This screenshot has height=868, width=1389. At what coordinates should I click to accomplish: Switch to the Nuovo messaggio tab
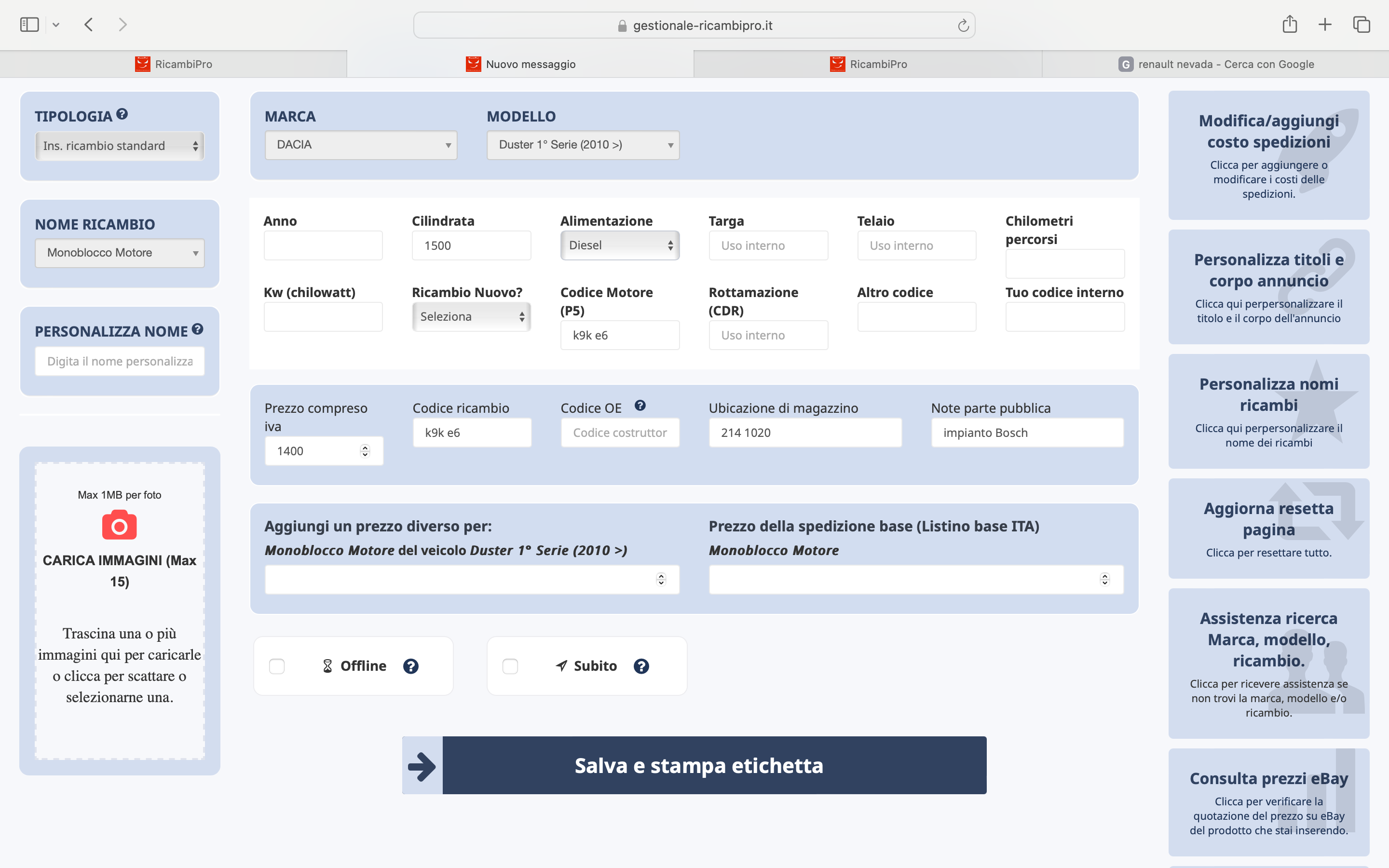[520, 64]
